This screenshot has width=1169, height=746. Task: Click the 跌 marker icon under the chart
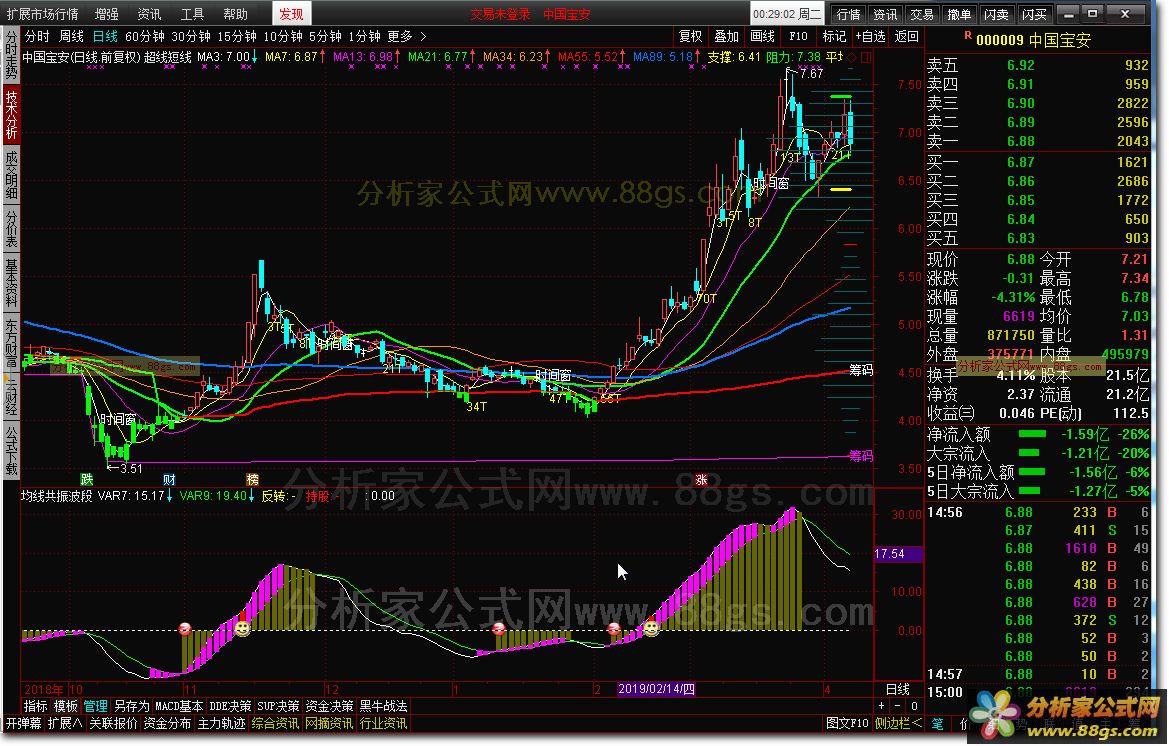tap(87, 480)
